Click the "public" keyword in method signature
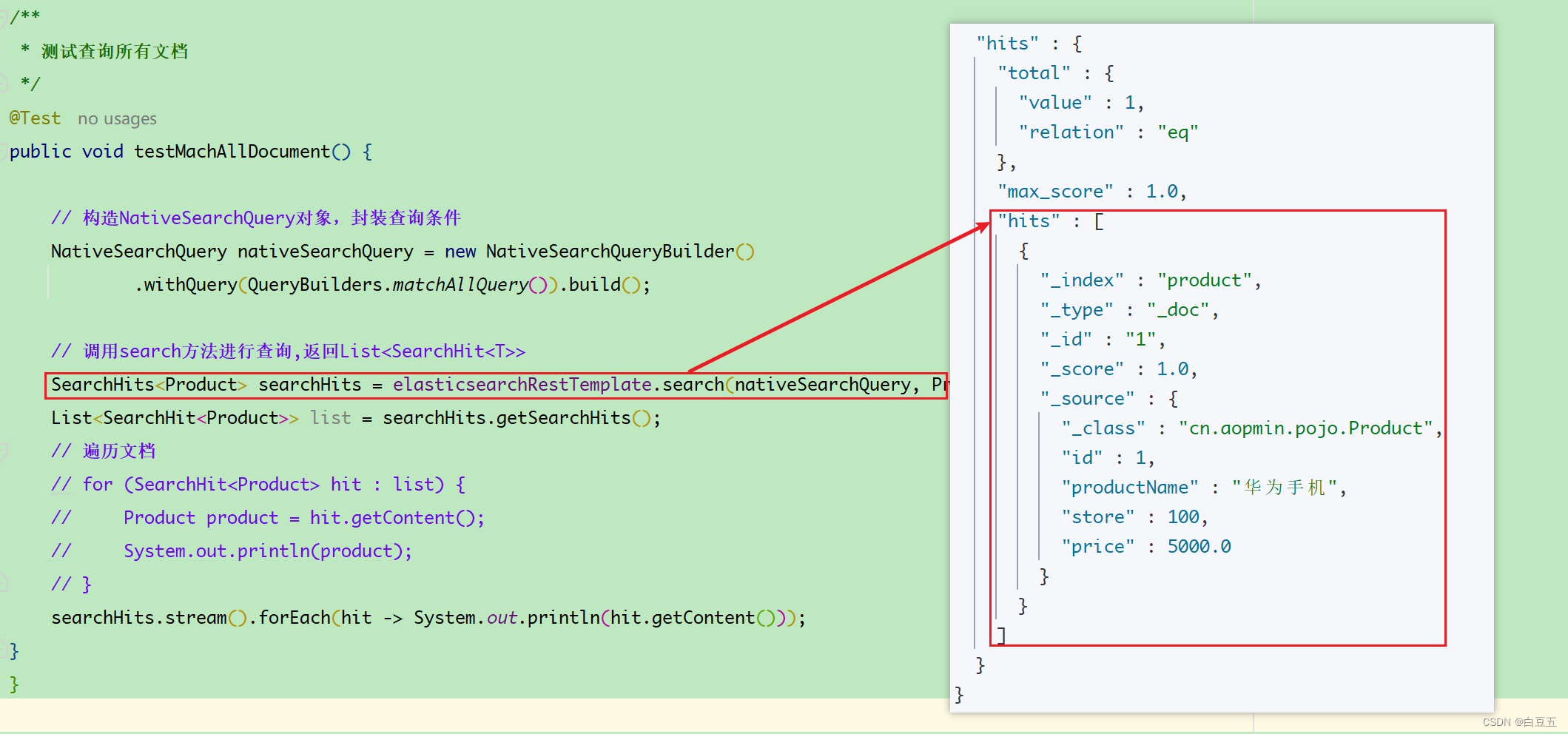 41,152
